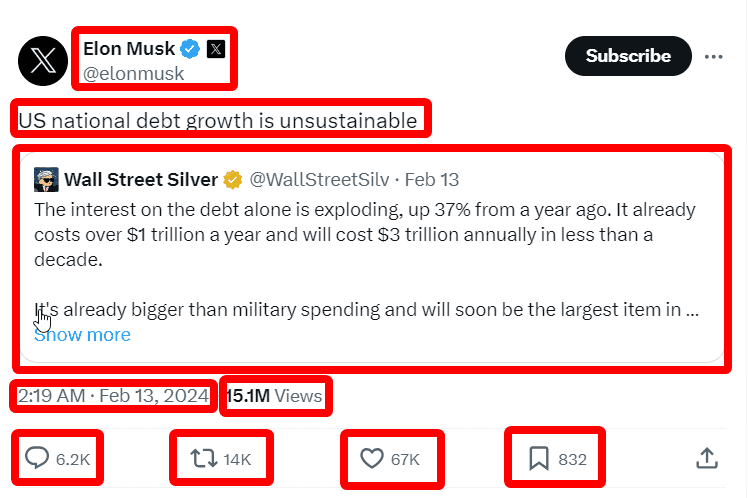Screen dimensions: 748x498
Task: Open the three-dot more options menu
Action: click(x=713, y=56)
